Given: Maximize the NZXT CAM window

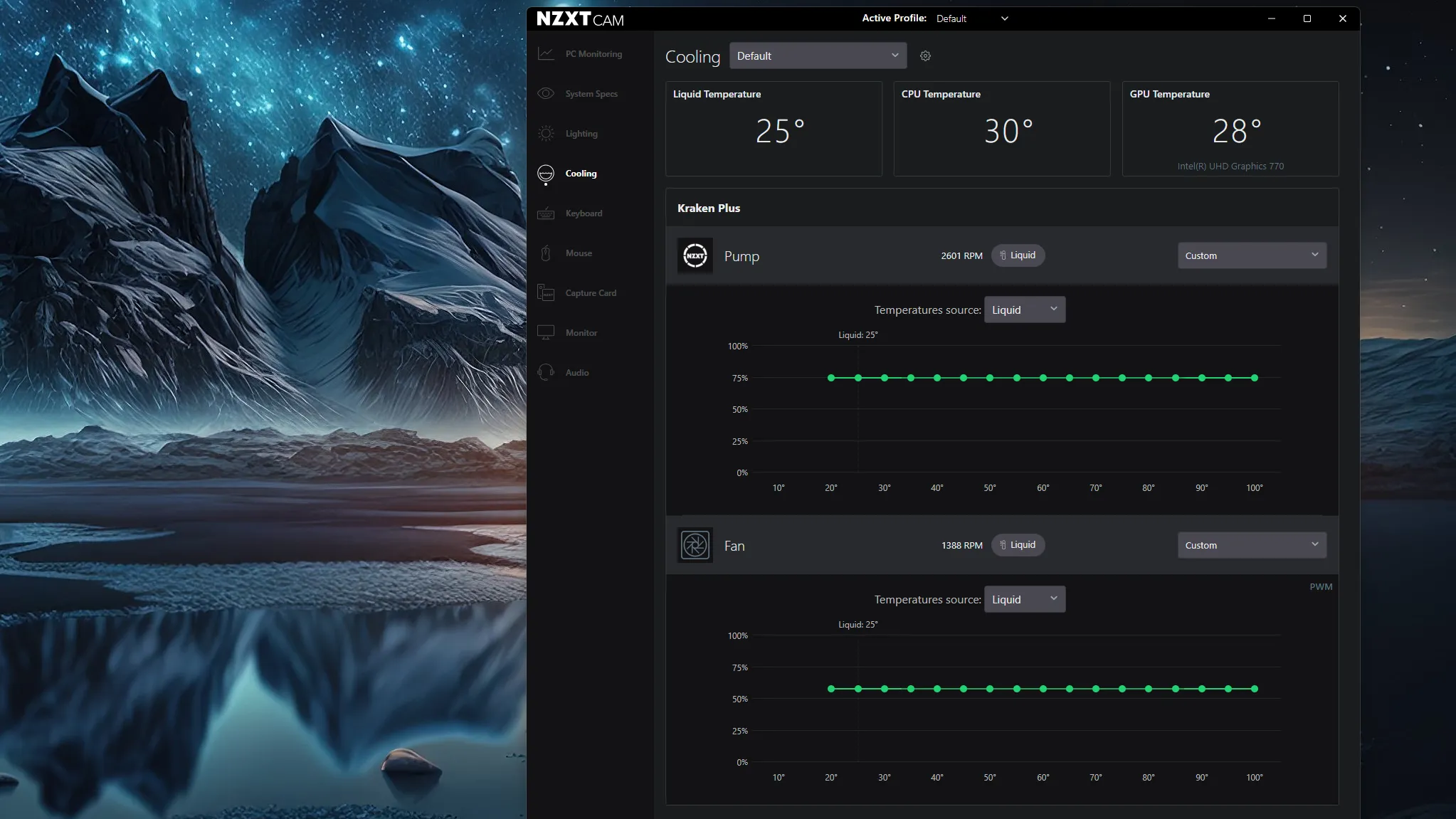Looking at the screenshot, I should pos(1307,19).
